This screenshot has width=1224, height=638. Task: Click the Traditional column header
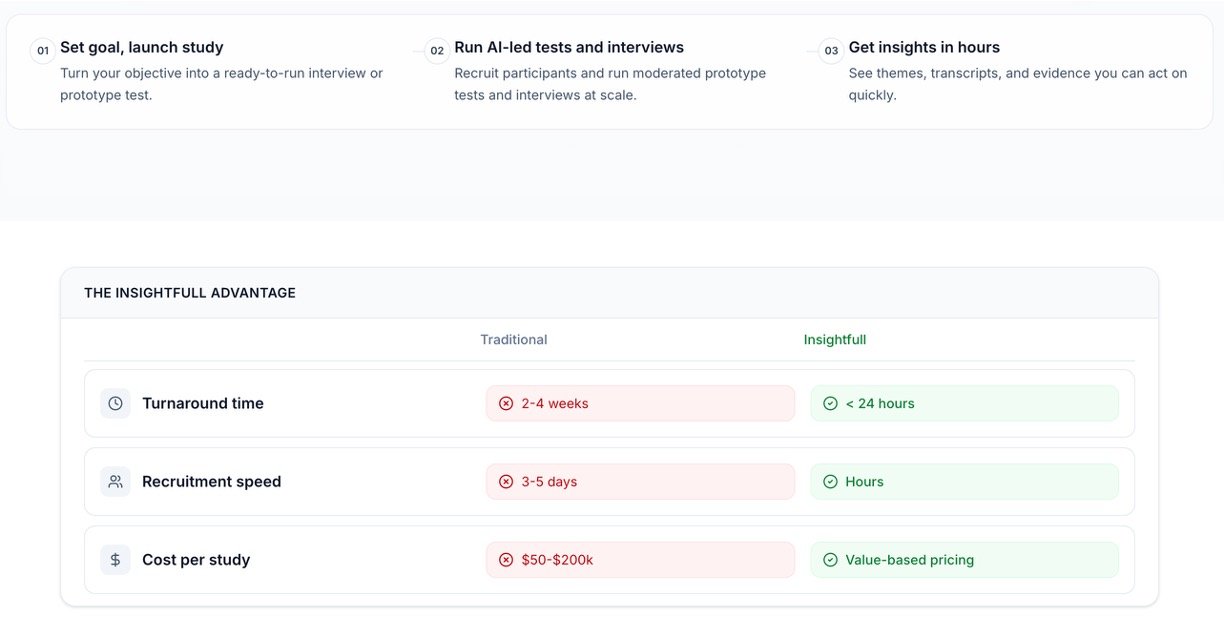coord(514,339)
